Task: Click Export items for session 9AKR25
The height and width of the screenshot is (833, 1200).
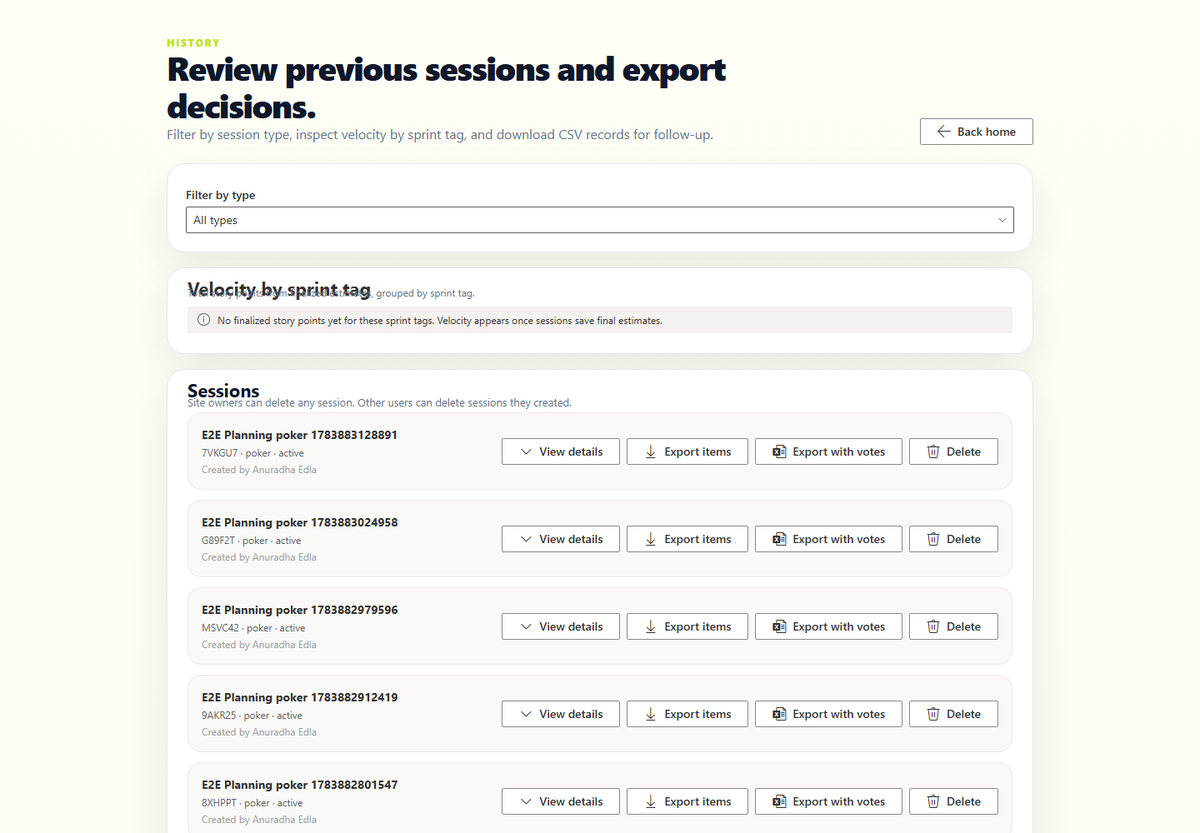Action: tap(687, 714)
